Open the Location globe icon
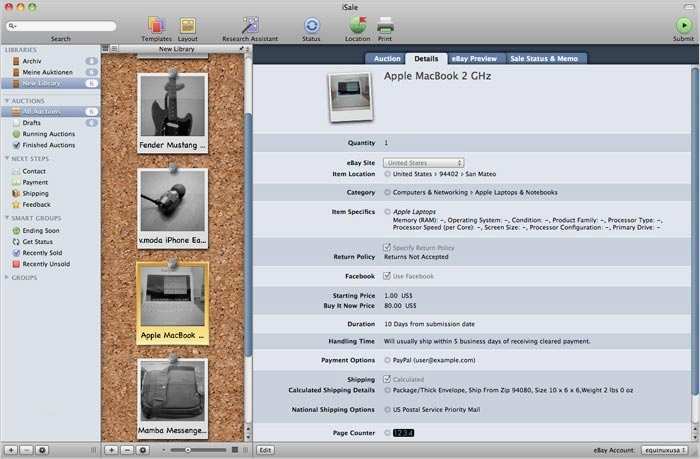The height and width of the screenshot is (459, 700). tap(358, 25)
